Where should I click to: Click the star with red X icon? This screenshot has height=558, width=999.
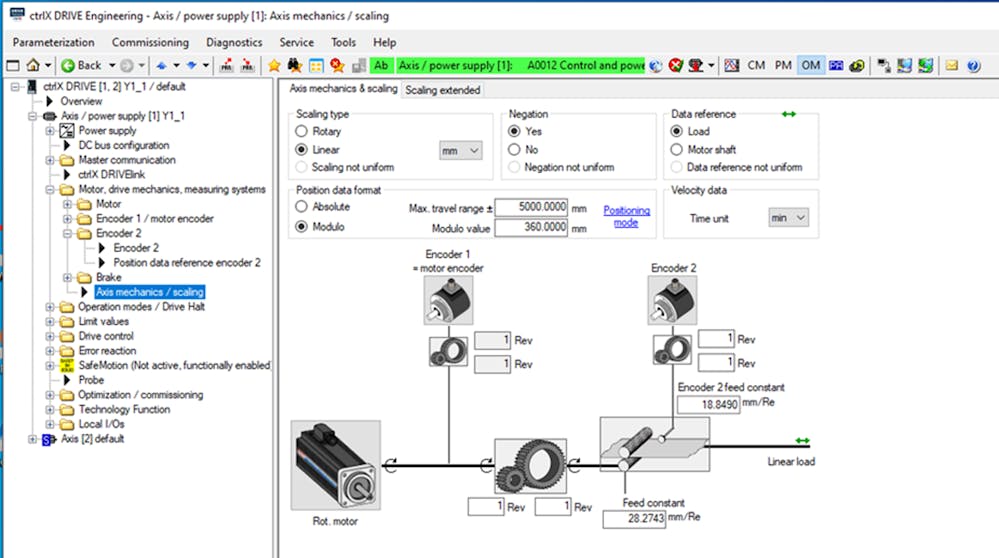(337, 66)
